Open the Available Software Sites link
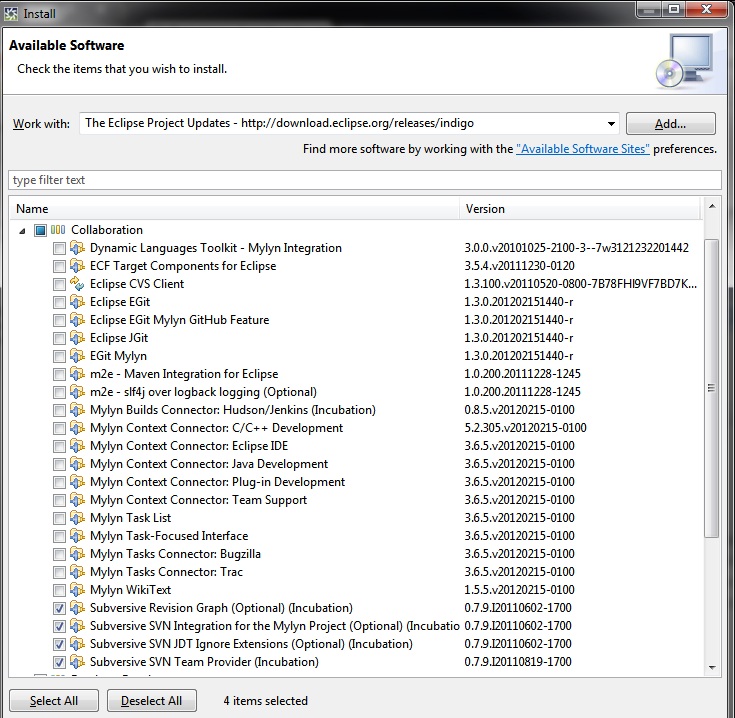Viewport: 735px width, 718px height. [x=583, y=149]
